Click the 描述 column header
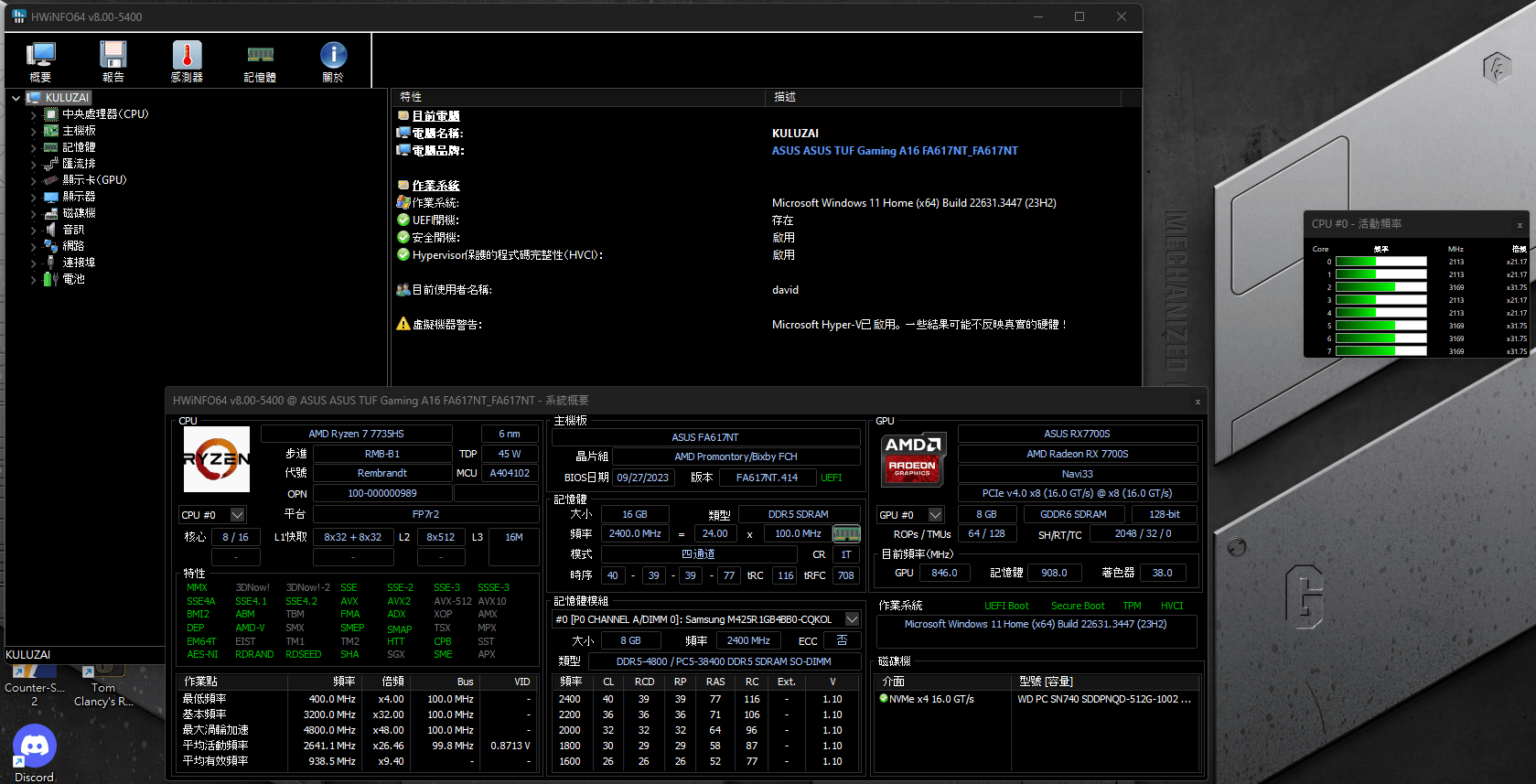 pos(942,97)
